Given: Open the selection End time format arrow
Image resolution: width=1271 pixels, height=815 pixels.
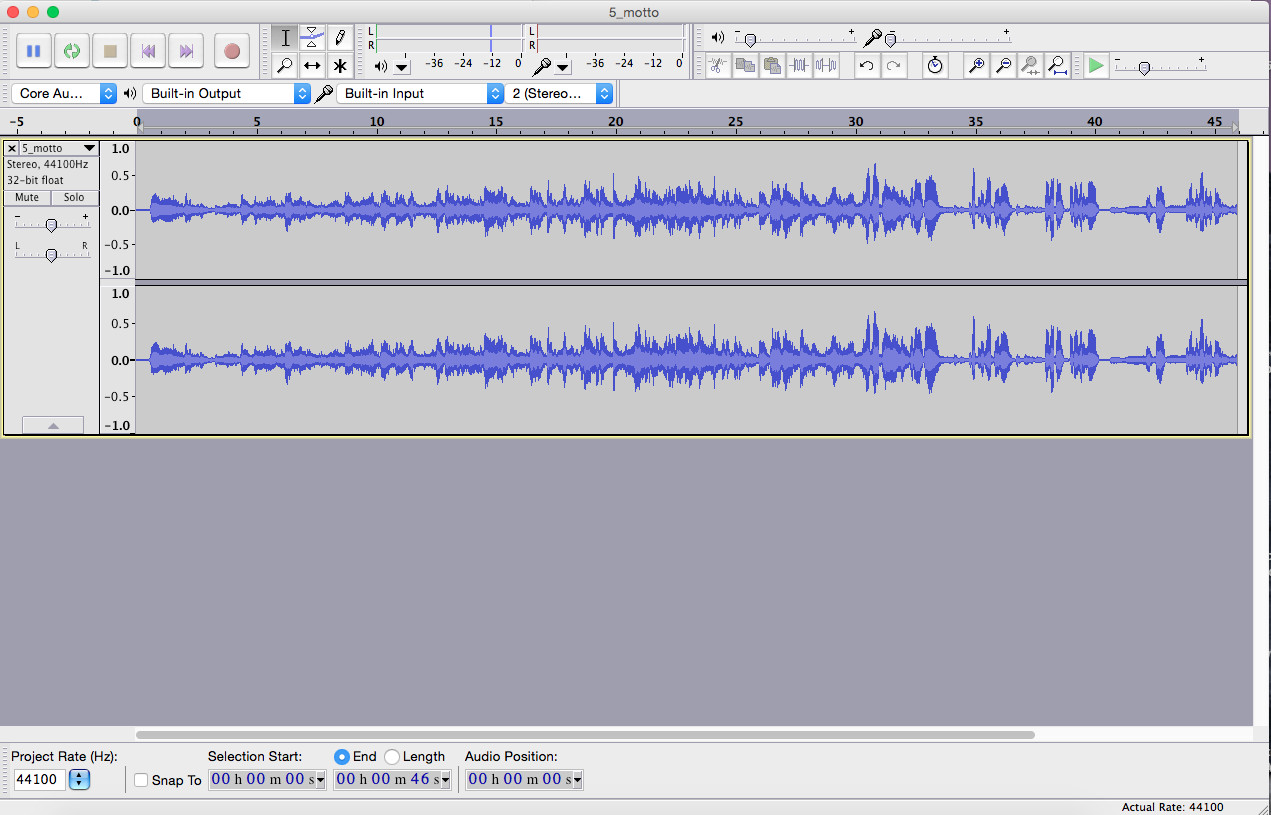Looking at the screenshot, I should tap(445, 780).
